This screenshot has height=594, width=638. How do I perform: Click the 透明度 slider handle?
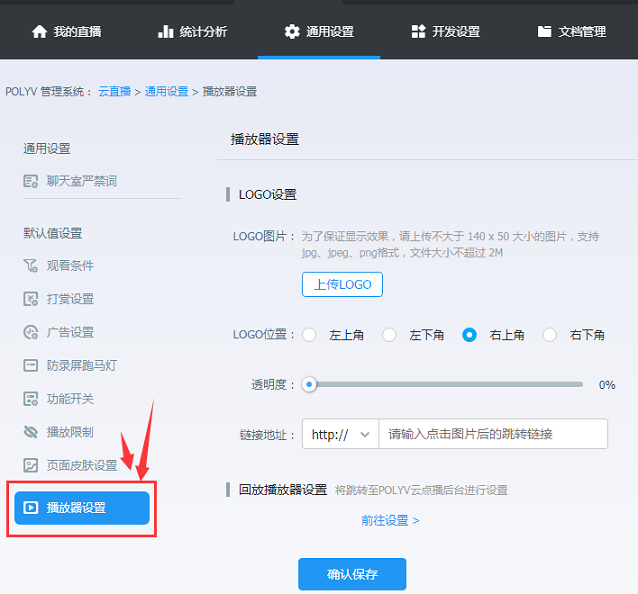click(310, 384)
